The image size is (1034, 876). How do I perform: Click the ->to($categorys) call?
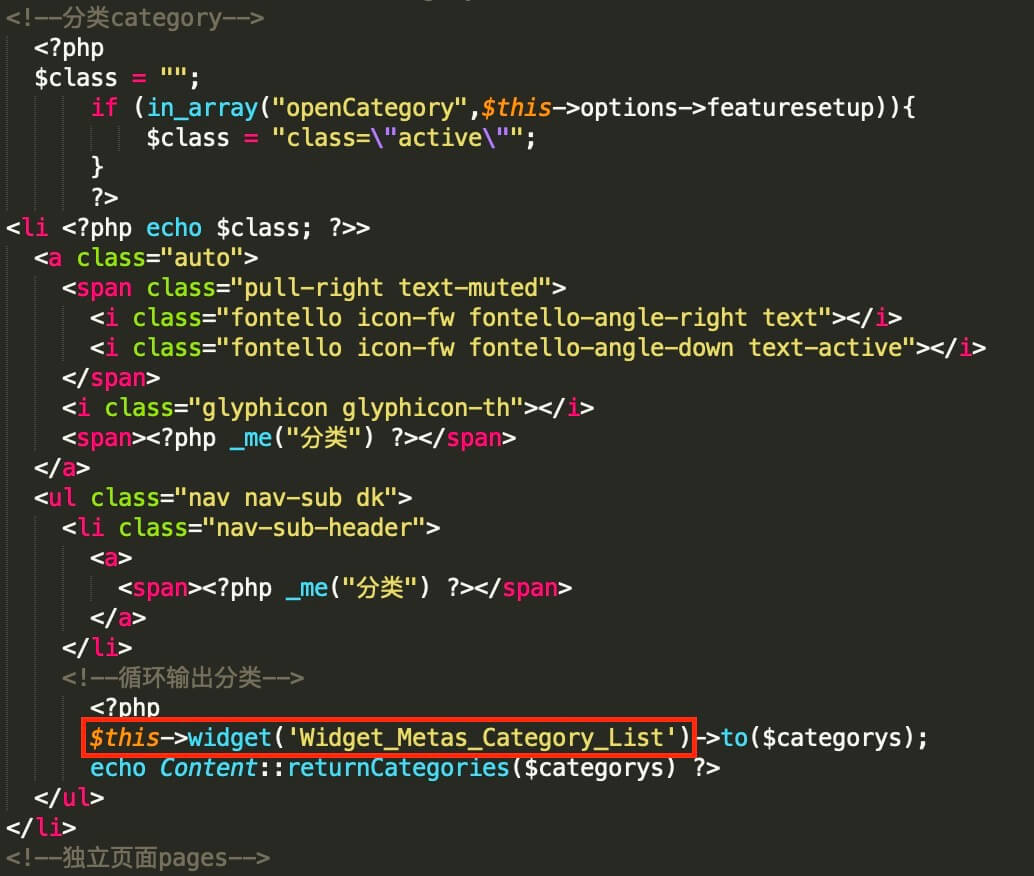pos(812,737)
